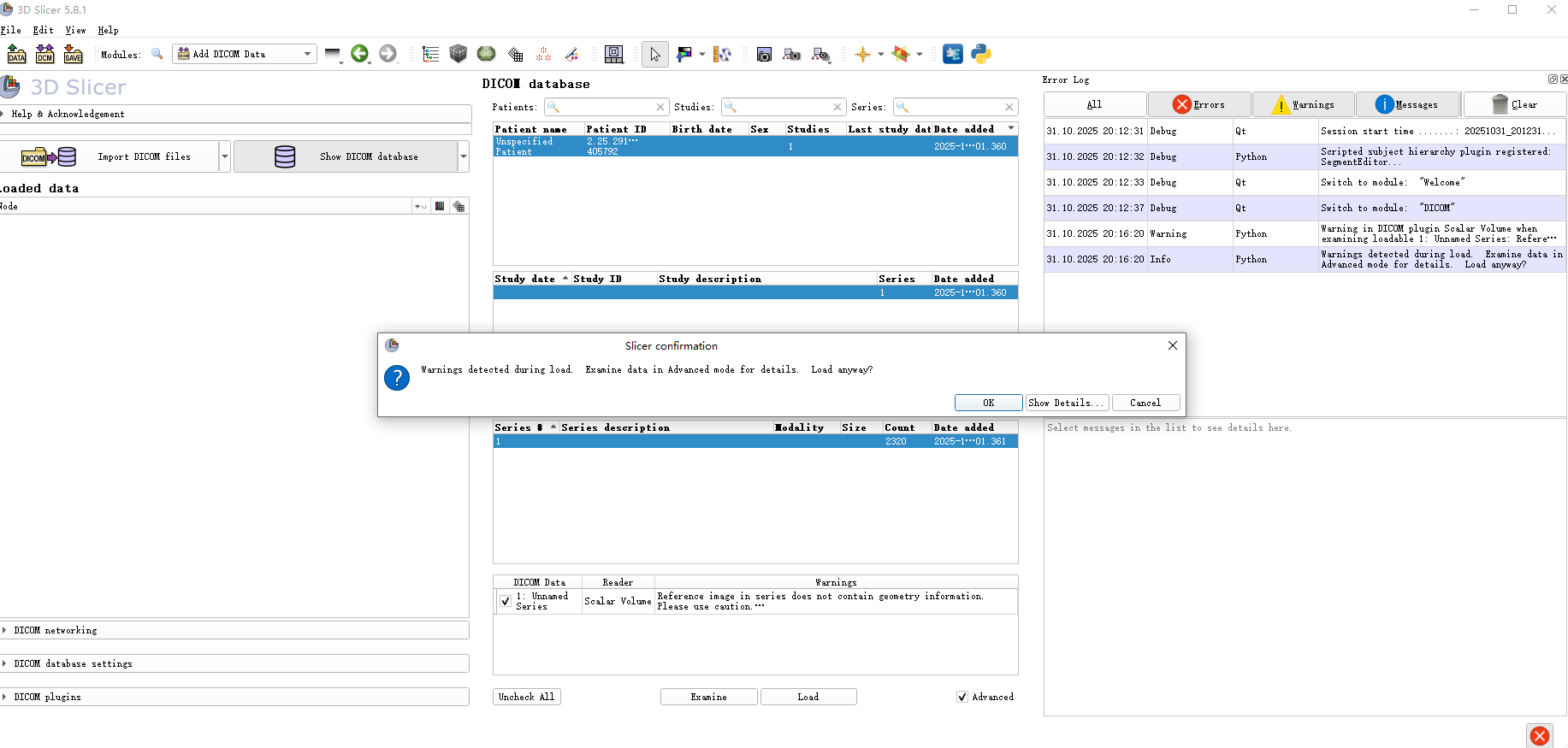Image resolution: width=1568 pixels, height=748 pixels.
Task: Click the Patients search field
Action: (x=606, y=107)
